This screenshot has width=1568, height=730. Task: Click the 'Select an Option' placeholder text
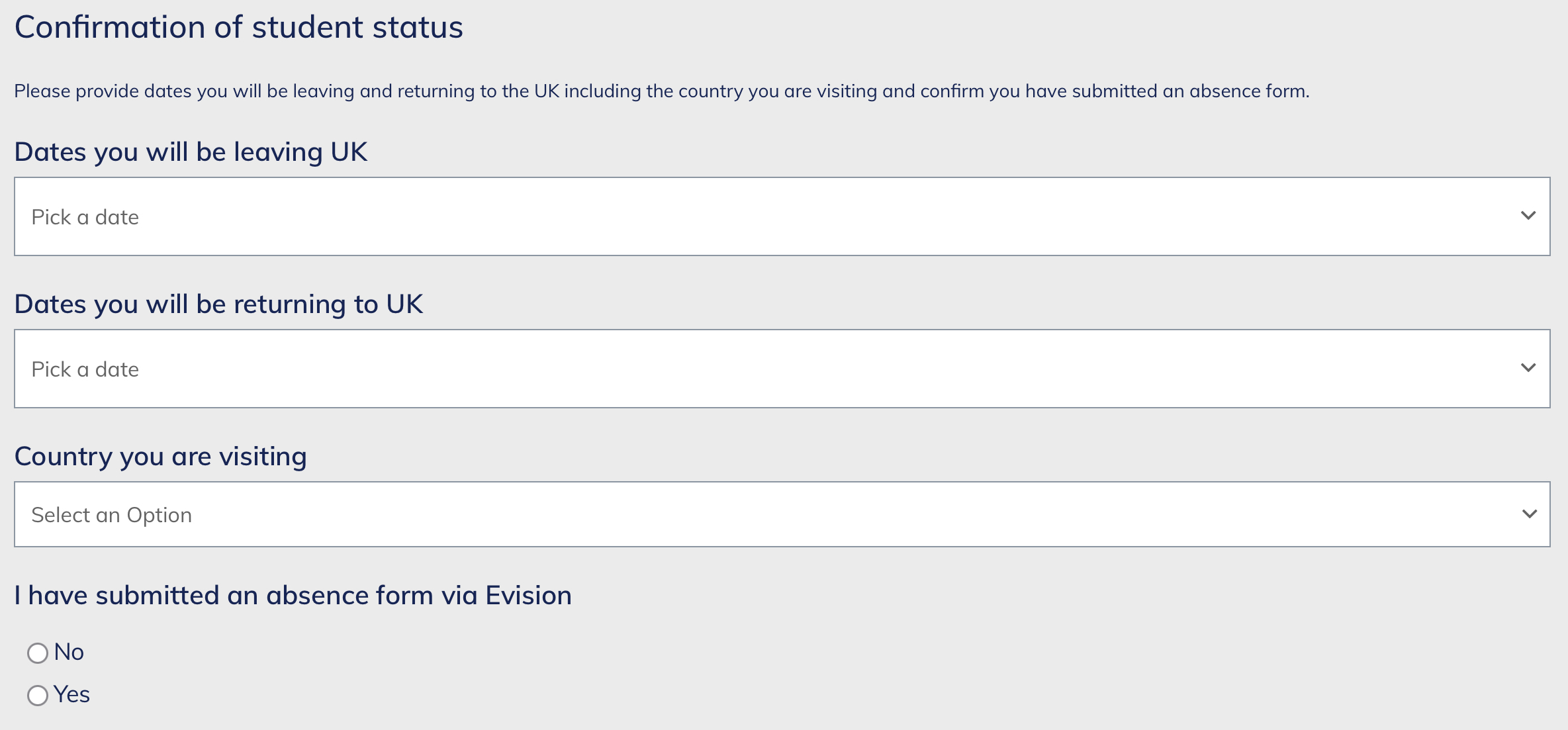pyautogui.click(x=112, y=515)
